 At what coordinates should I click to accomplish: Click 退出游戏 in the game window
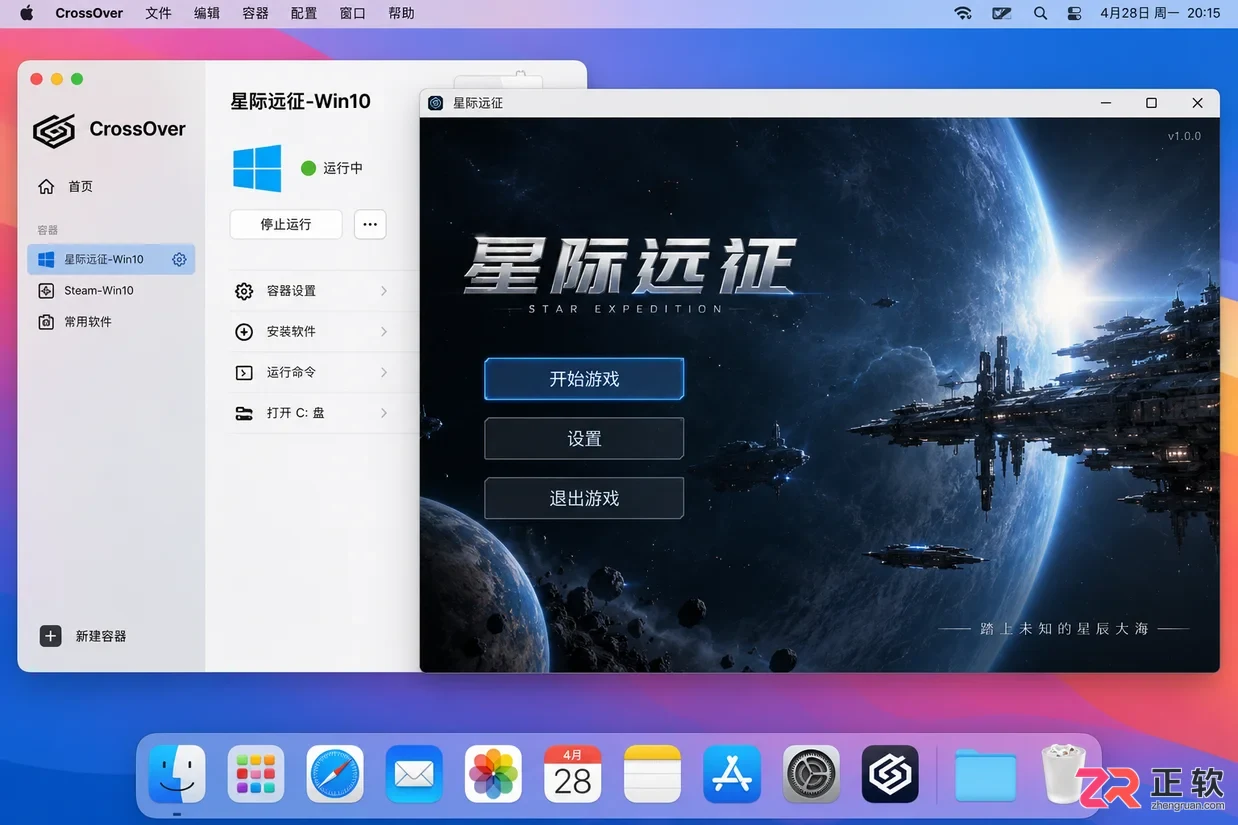click(584, 498)
